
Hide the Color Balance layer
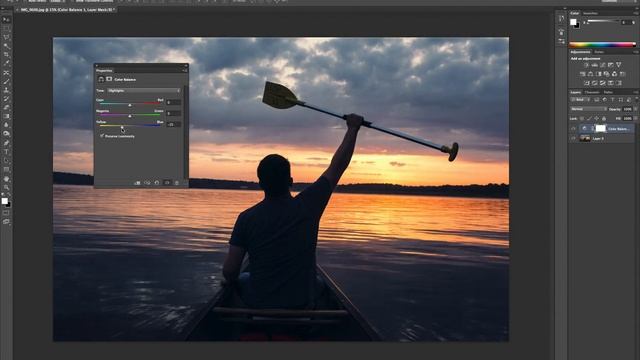pos(573,129)
